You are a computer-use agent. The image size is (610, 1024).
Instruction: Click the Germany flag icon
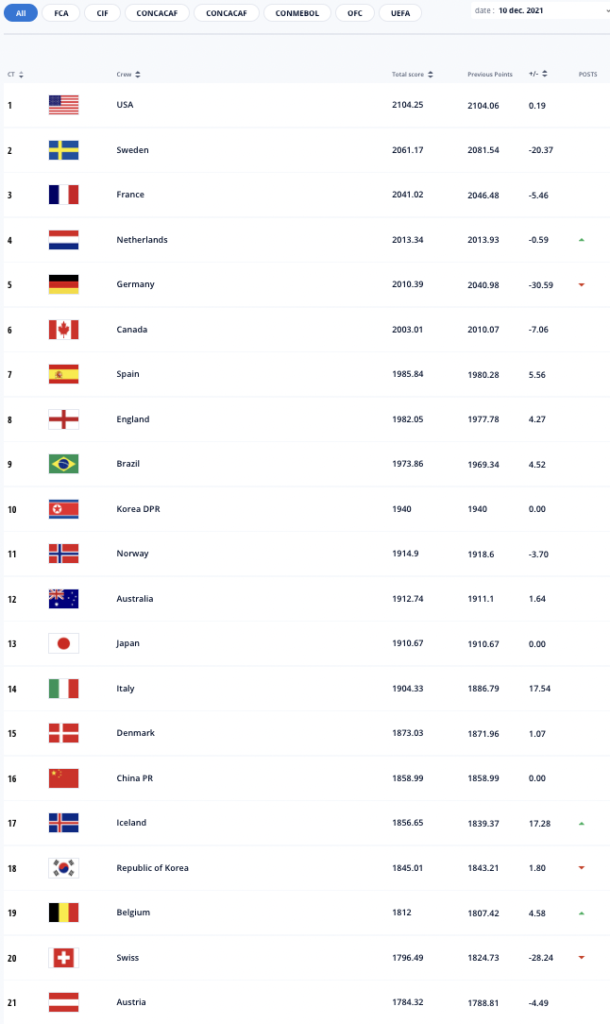pos(63,284)
